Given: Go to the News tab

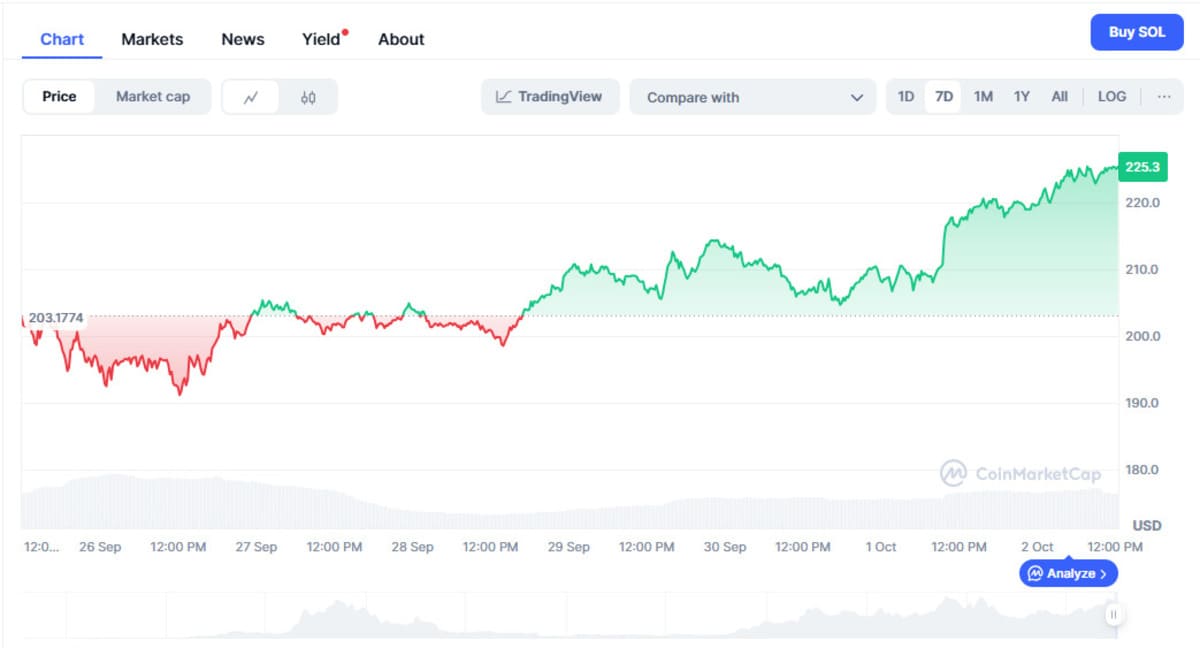Looking at the screenshot, I should 243,39.
